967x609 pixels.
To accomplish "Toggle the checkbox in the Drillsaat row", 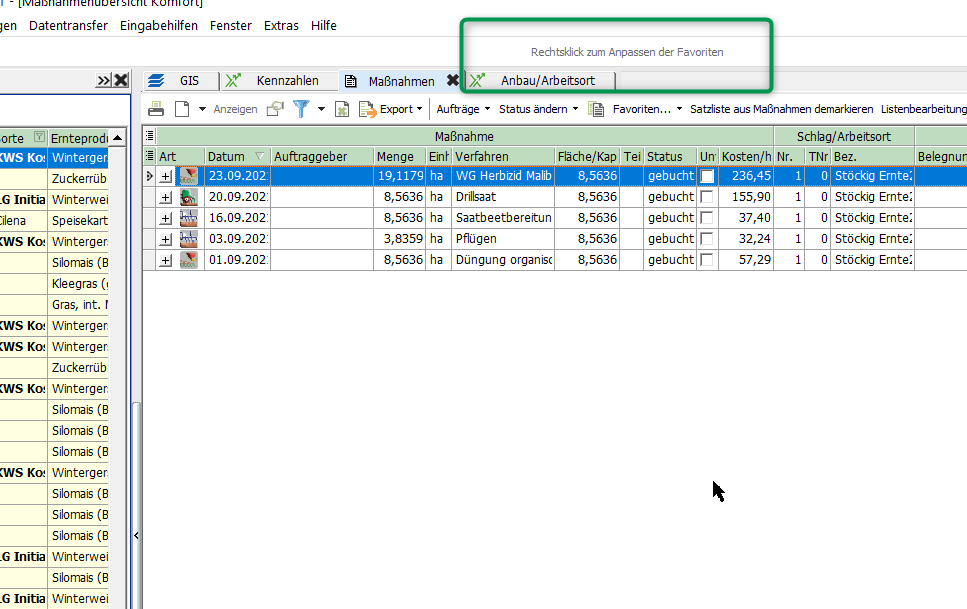I will tap(707, 197).
